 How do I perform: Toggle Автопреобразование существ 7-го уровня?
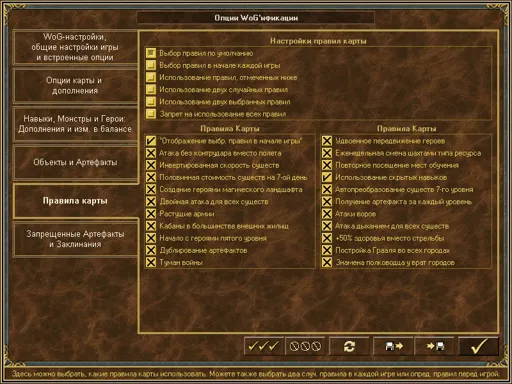tap(327, 189)
